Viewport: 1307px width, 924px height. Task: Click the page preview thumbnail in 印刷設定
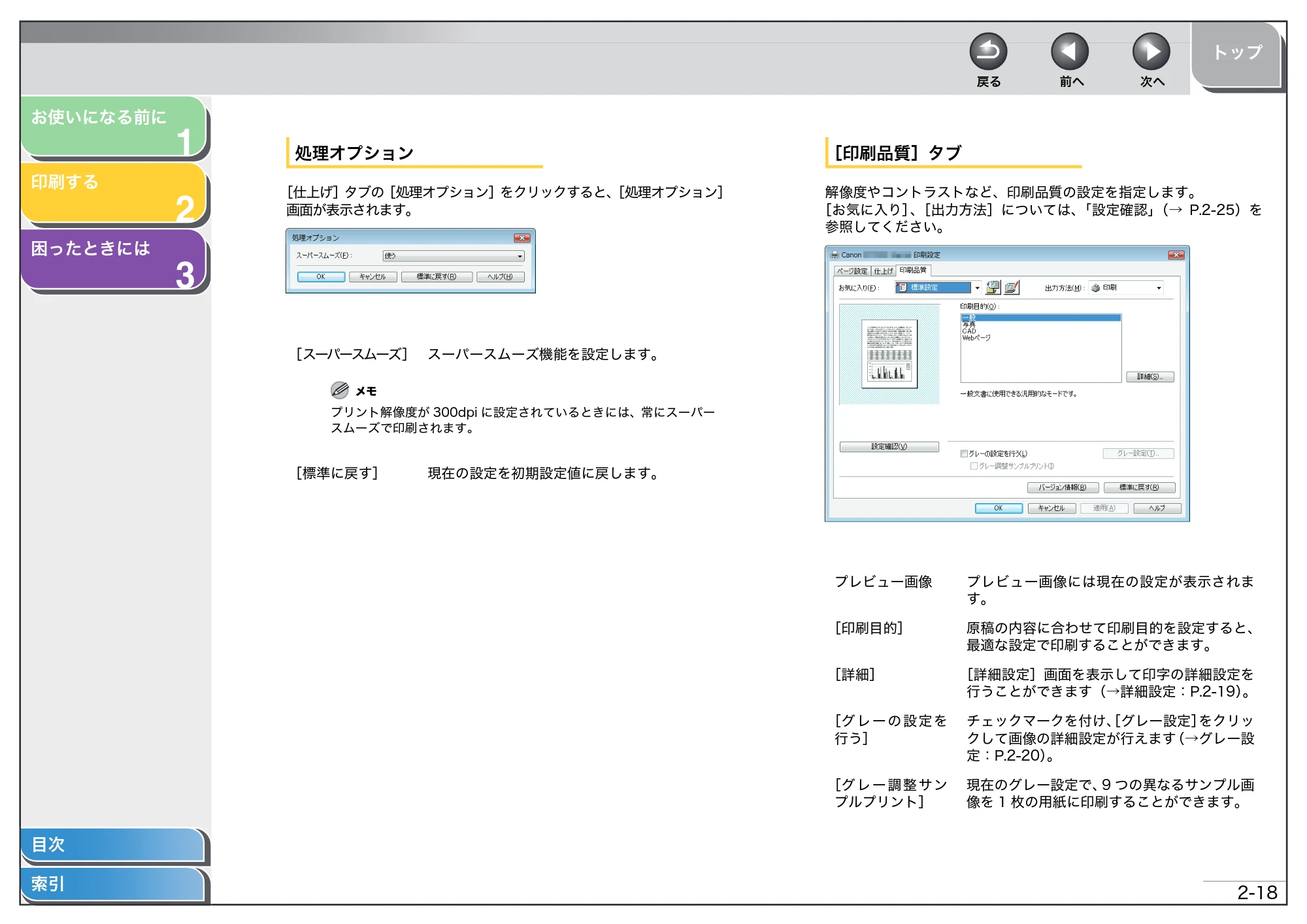point(889,354)
